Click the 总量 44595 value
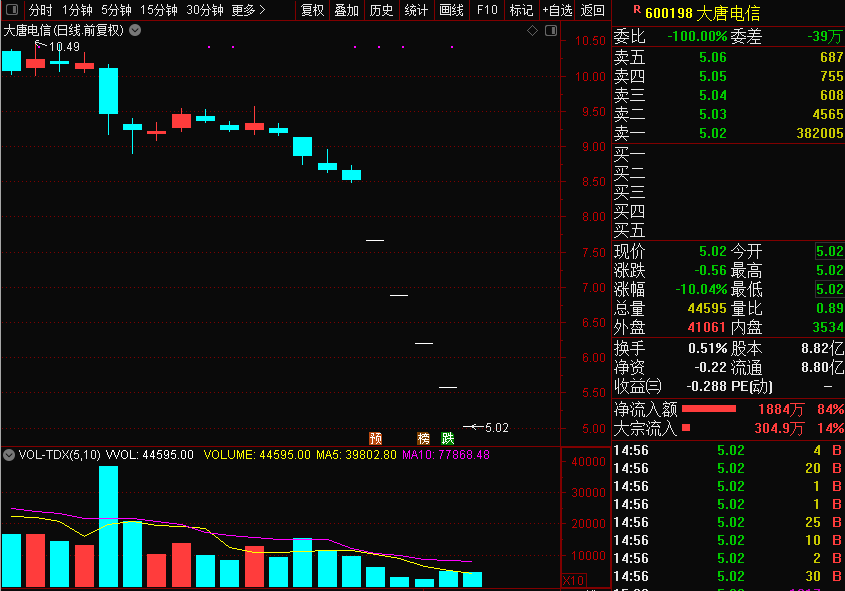This screenshot has width=845, height=591. click(x=707, y=308)
